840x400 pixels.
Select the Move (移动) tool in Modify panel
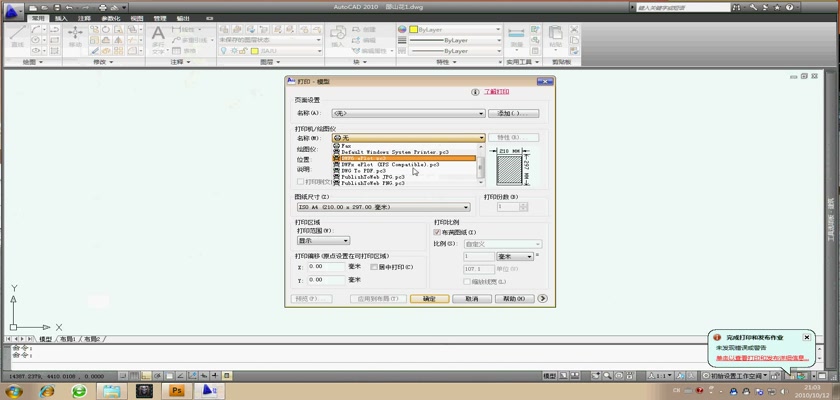(x=75, y=36)
